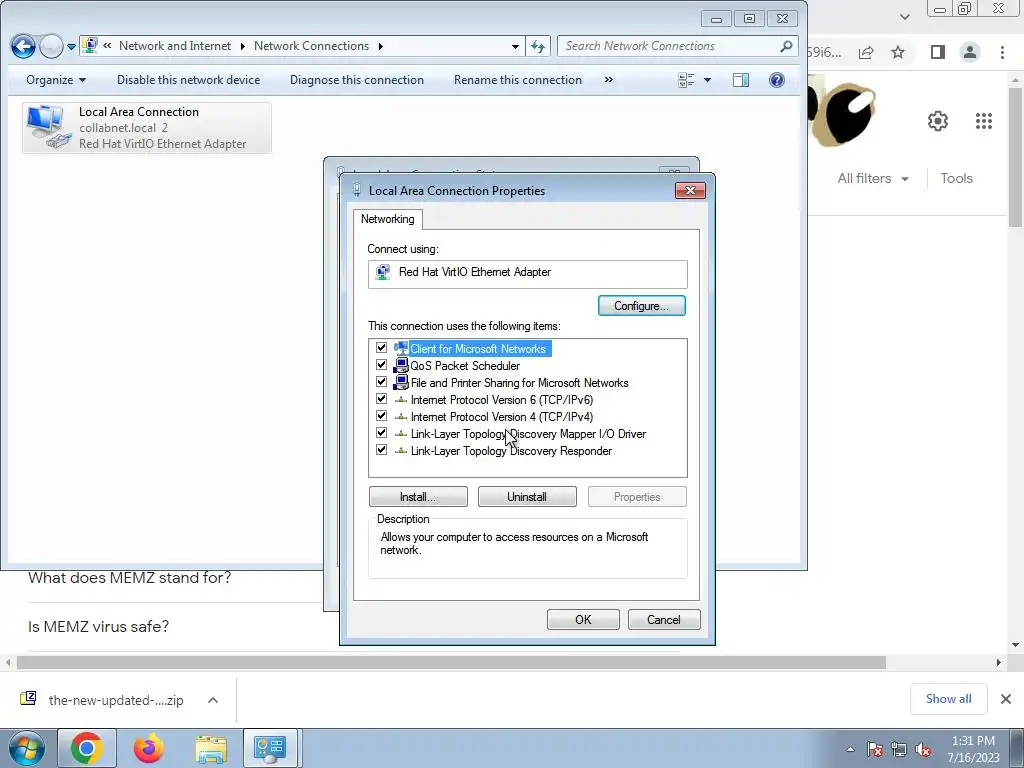Open Google apps grid
Image resolution: width=1024 pixels, height=768 pixels.
[984, 121]
